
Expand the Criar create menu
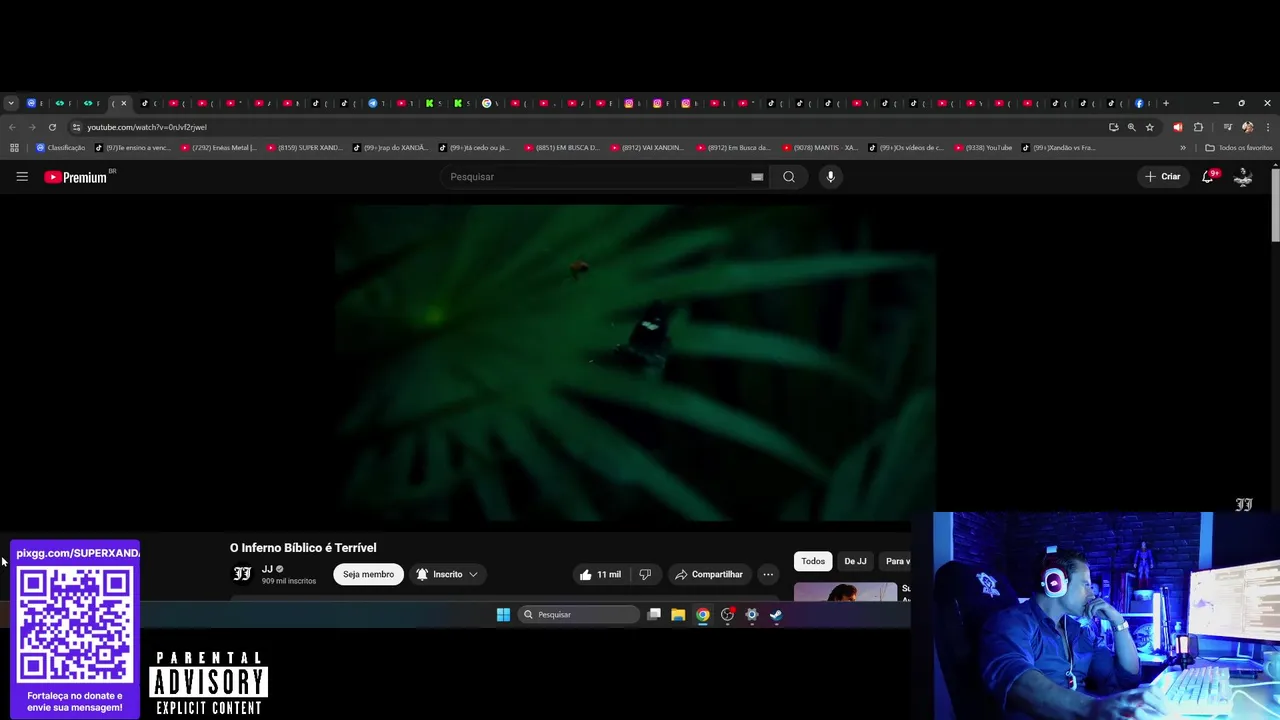pyautogui.click(x=1163, y=177)
